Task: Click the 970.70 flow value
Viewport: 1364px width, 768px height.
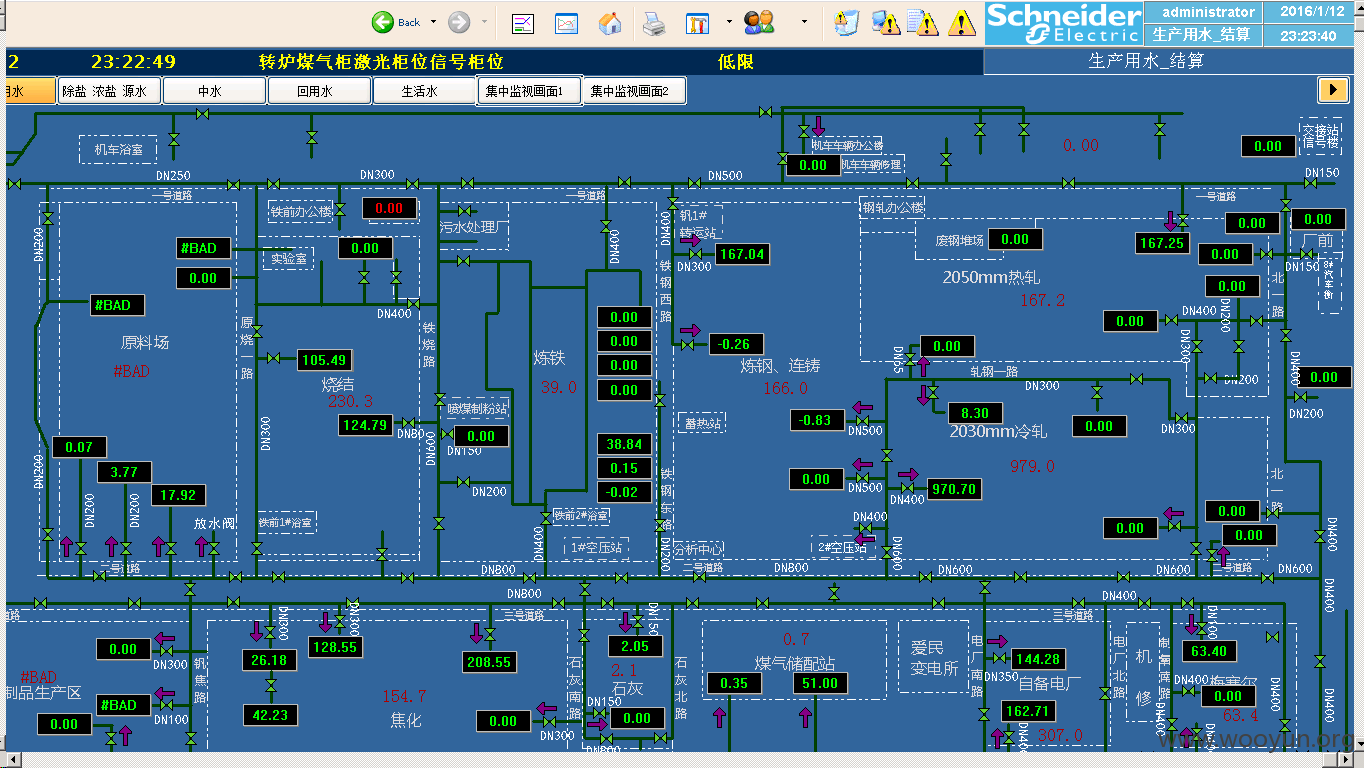Action: click(x=954, y=489)
